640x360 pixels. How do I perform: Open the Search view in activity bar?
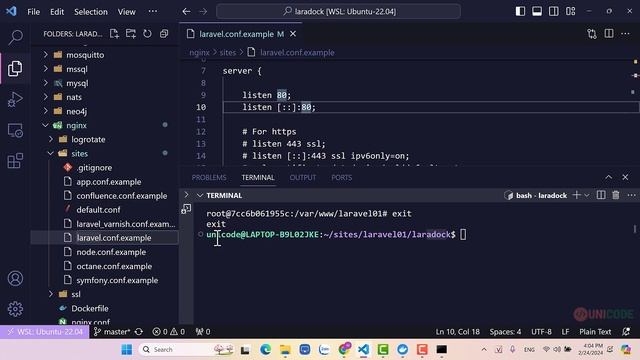click(15, 37)
